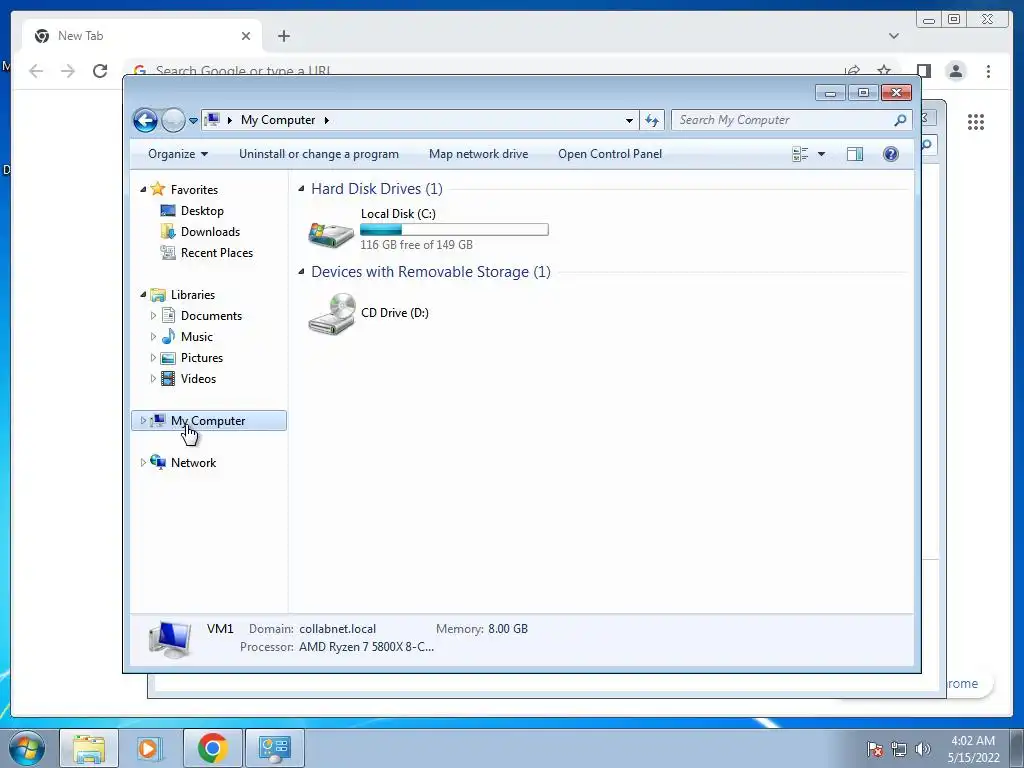Expand the Videos library

pyautogui.click(x=153, y=379)
